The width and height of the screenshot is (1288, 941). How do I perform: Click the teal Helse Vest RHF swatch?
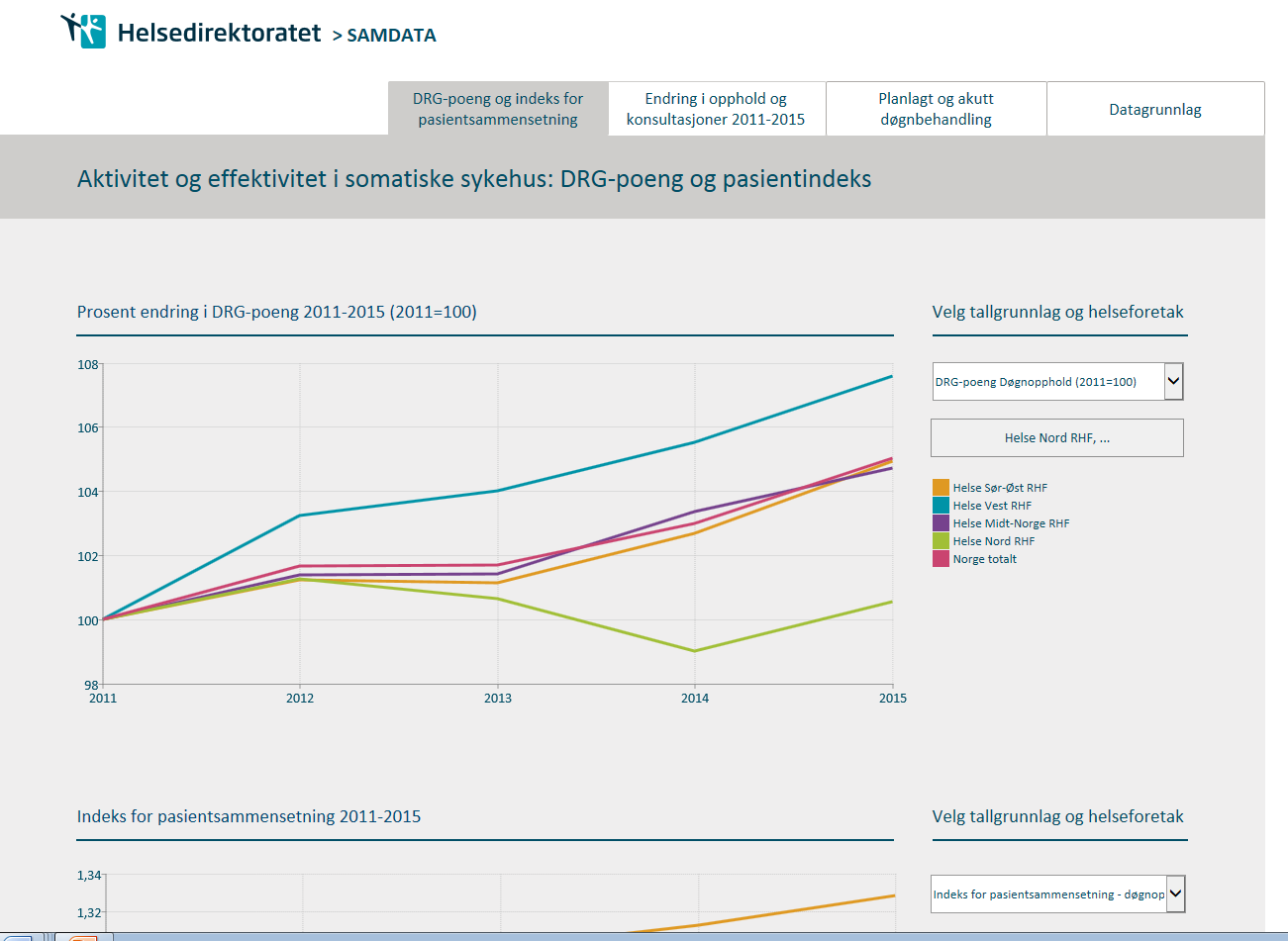[x=941, y=505]
